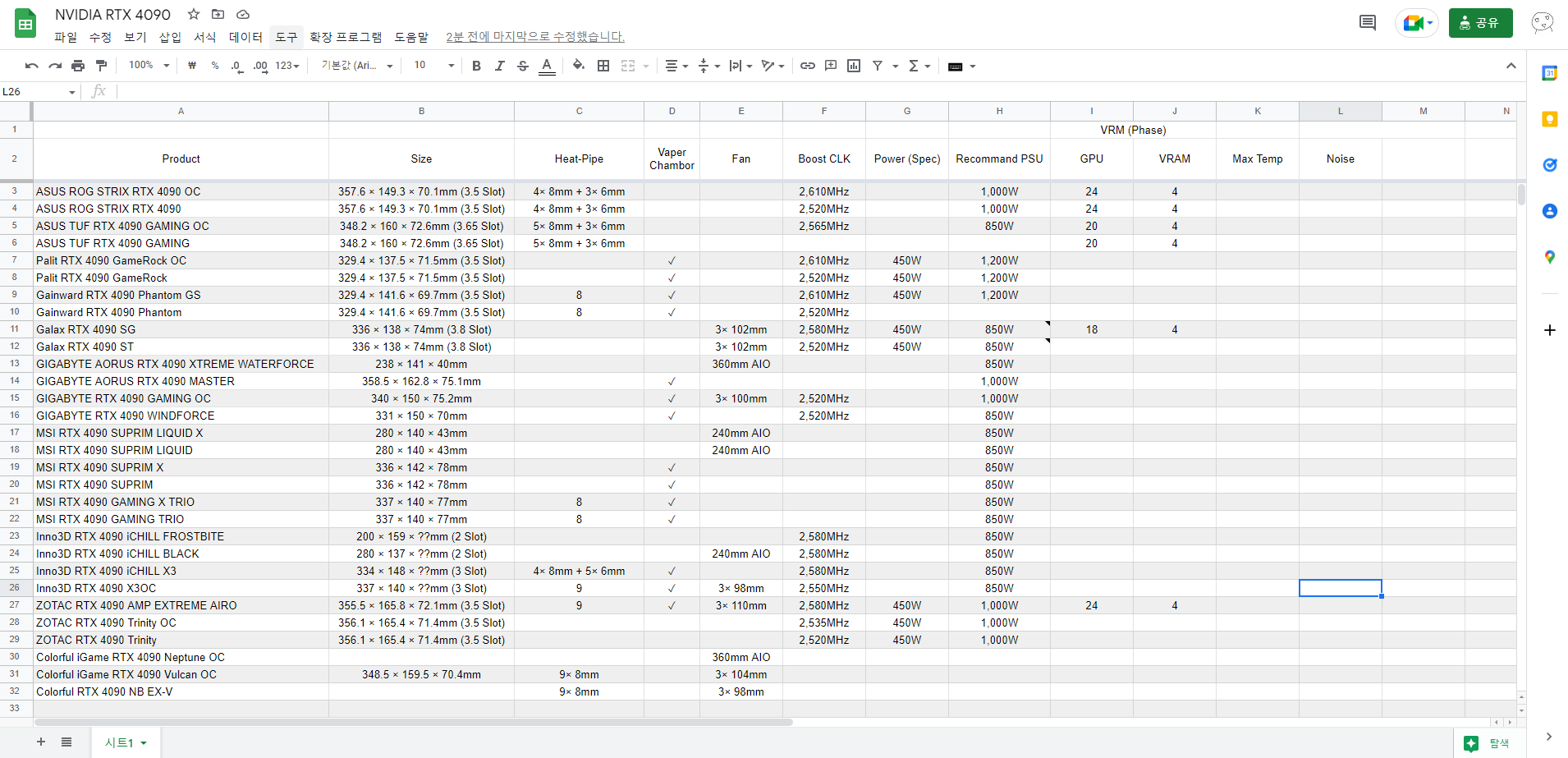Open the Google account avatar

[1543, 23]
